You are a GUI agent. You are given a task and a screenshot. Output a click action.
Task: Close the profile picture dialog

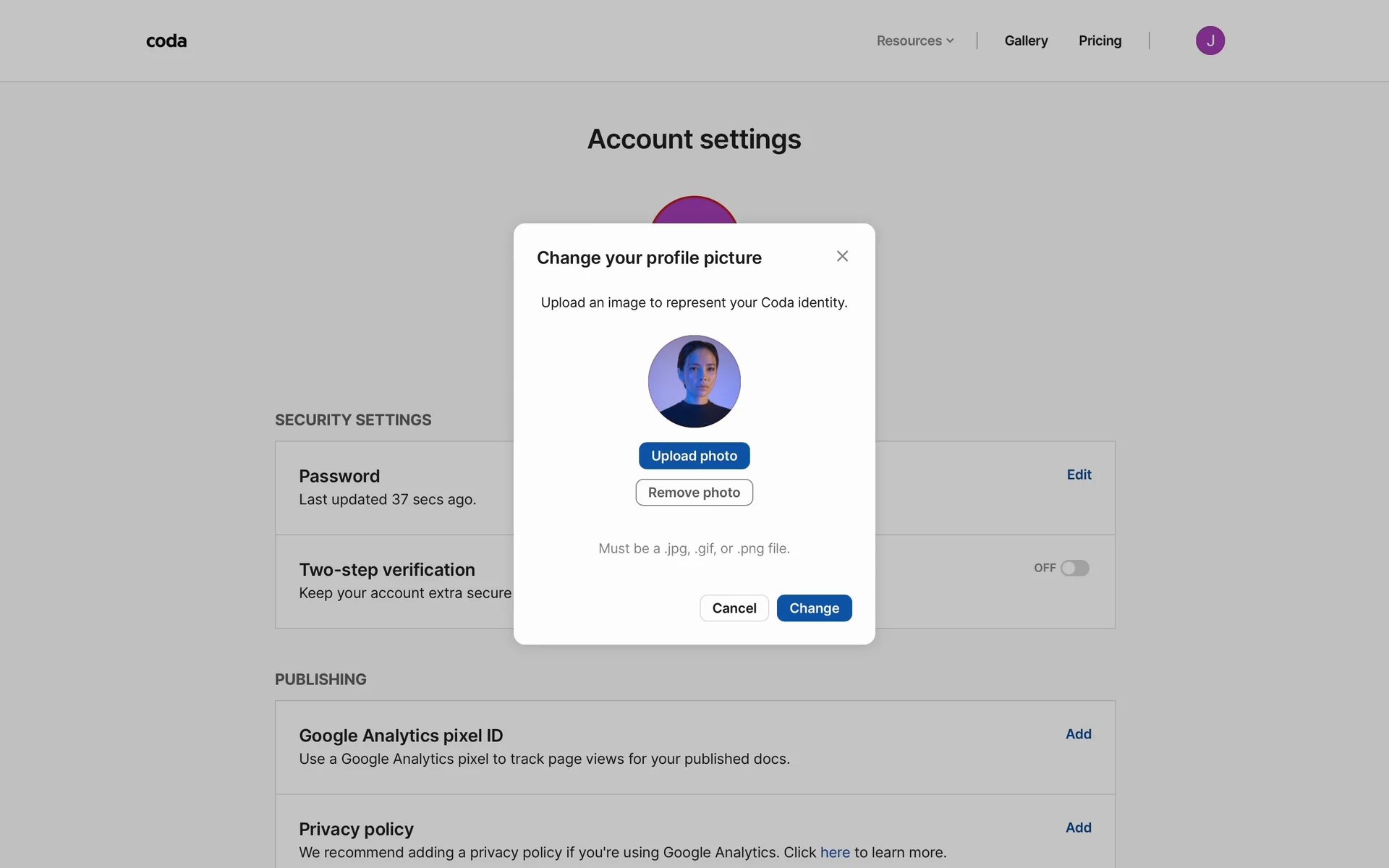[x=842, y=256]
